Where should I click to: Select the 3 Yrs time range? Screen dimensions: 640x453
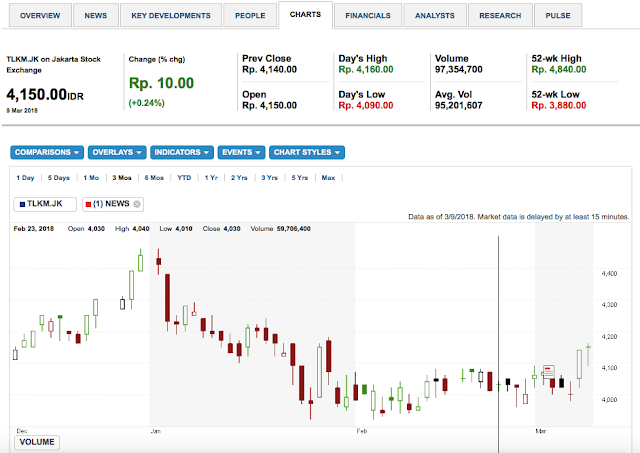point(269,178)
